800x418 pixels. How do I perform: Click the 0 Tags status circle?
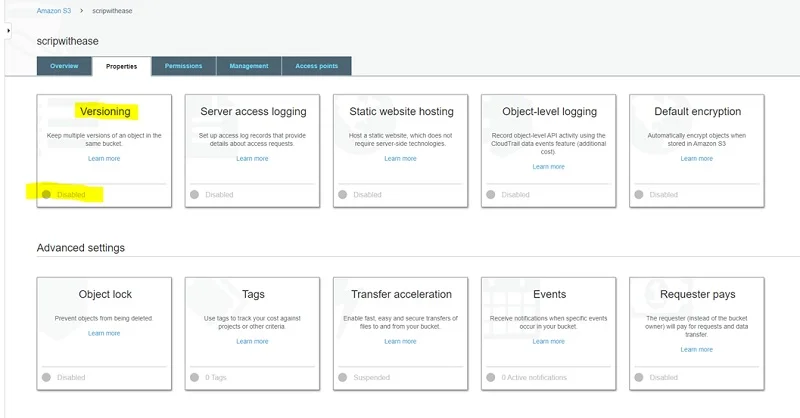(194, 377)
